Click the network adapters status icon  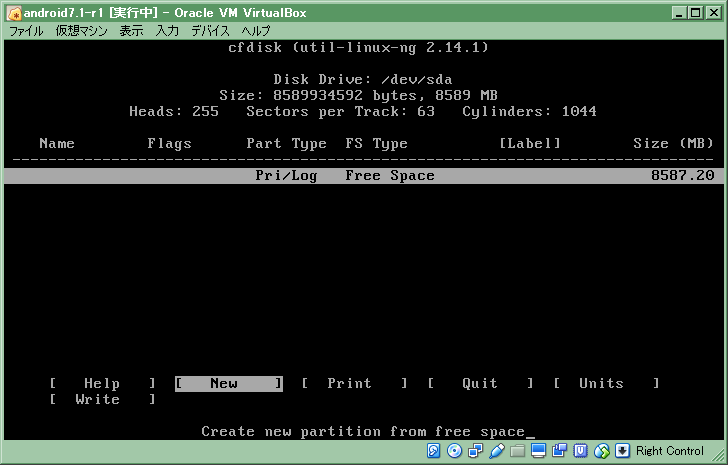pos(475,451)
